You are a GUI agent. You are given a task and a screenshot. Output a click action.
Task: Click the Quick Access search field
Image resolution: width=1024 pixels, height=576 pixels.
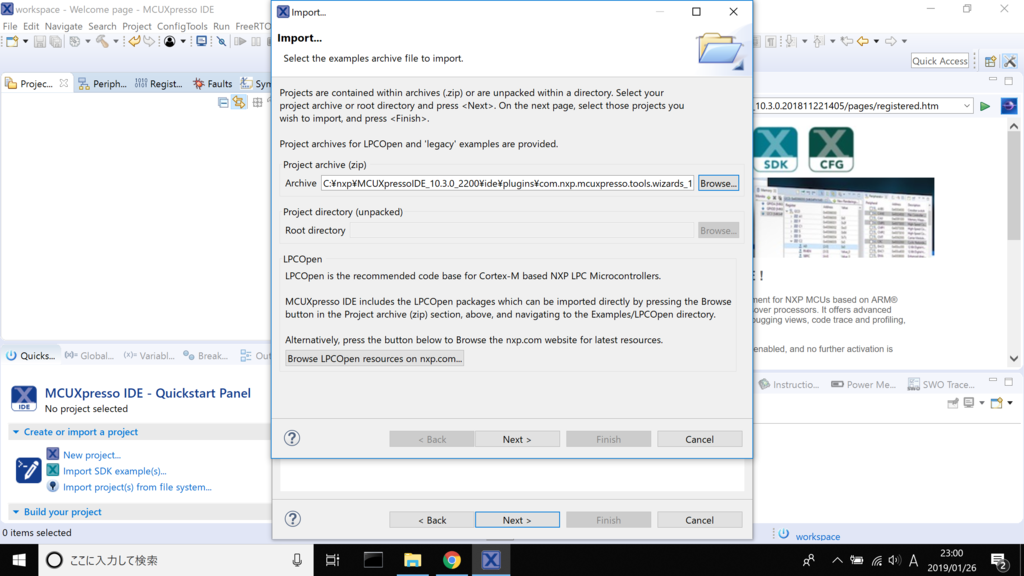[940, 61]
